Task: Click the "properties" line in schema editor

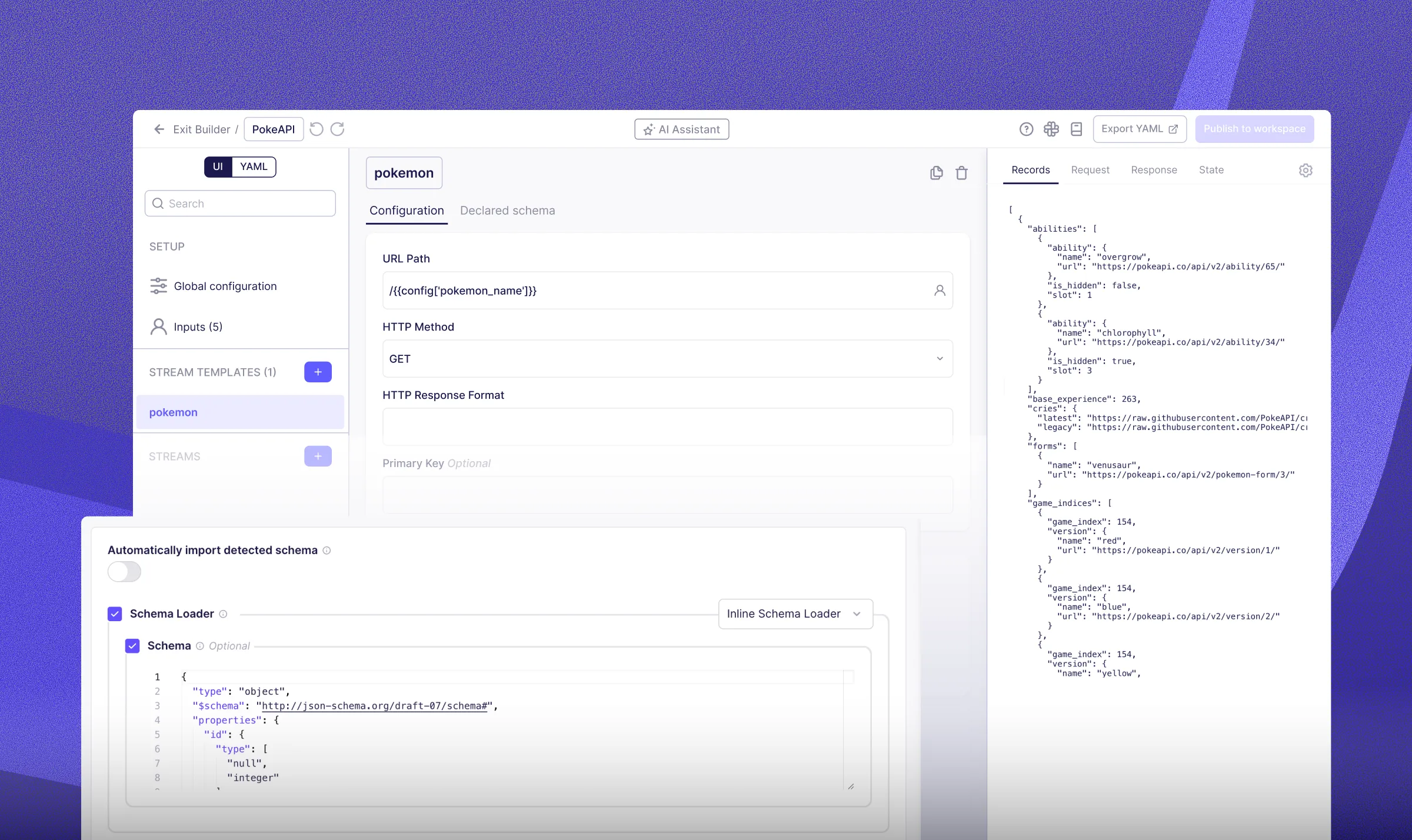Action: (235, 721)
